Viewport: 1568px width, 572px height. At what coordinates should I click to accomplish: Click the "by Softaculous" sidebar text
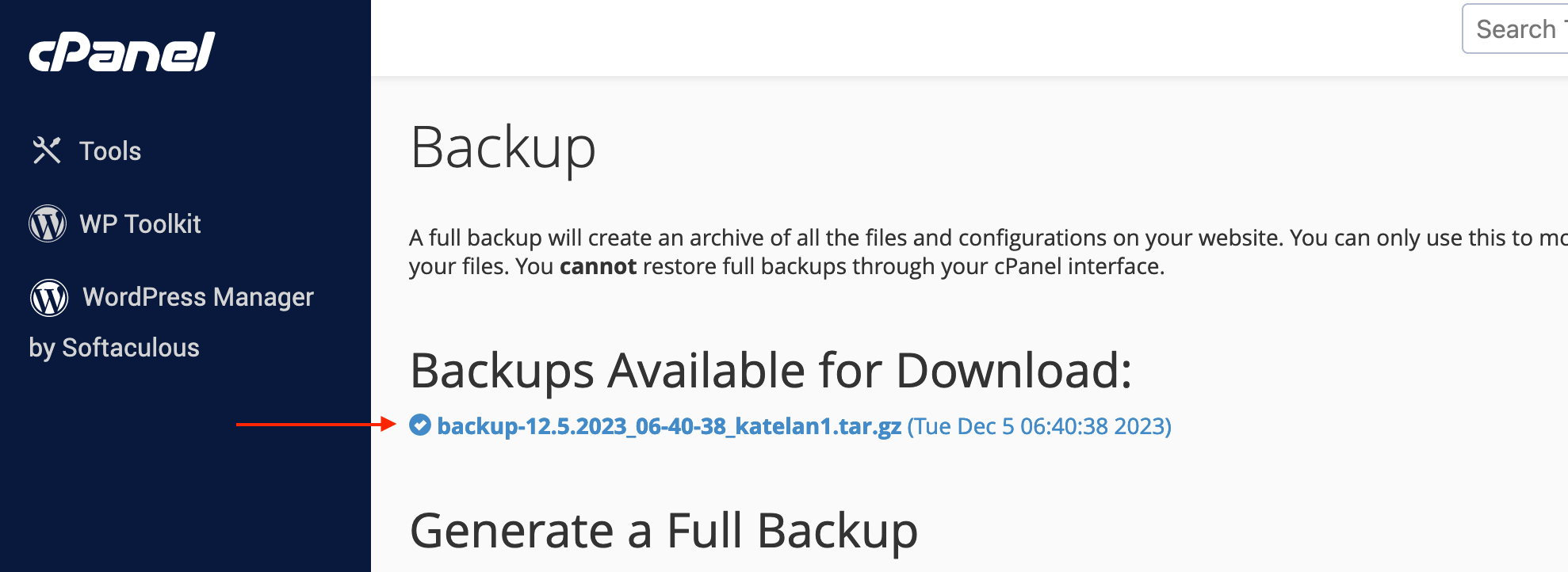point(114,348)
